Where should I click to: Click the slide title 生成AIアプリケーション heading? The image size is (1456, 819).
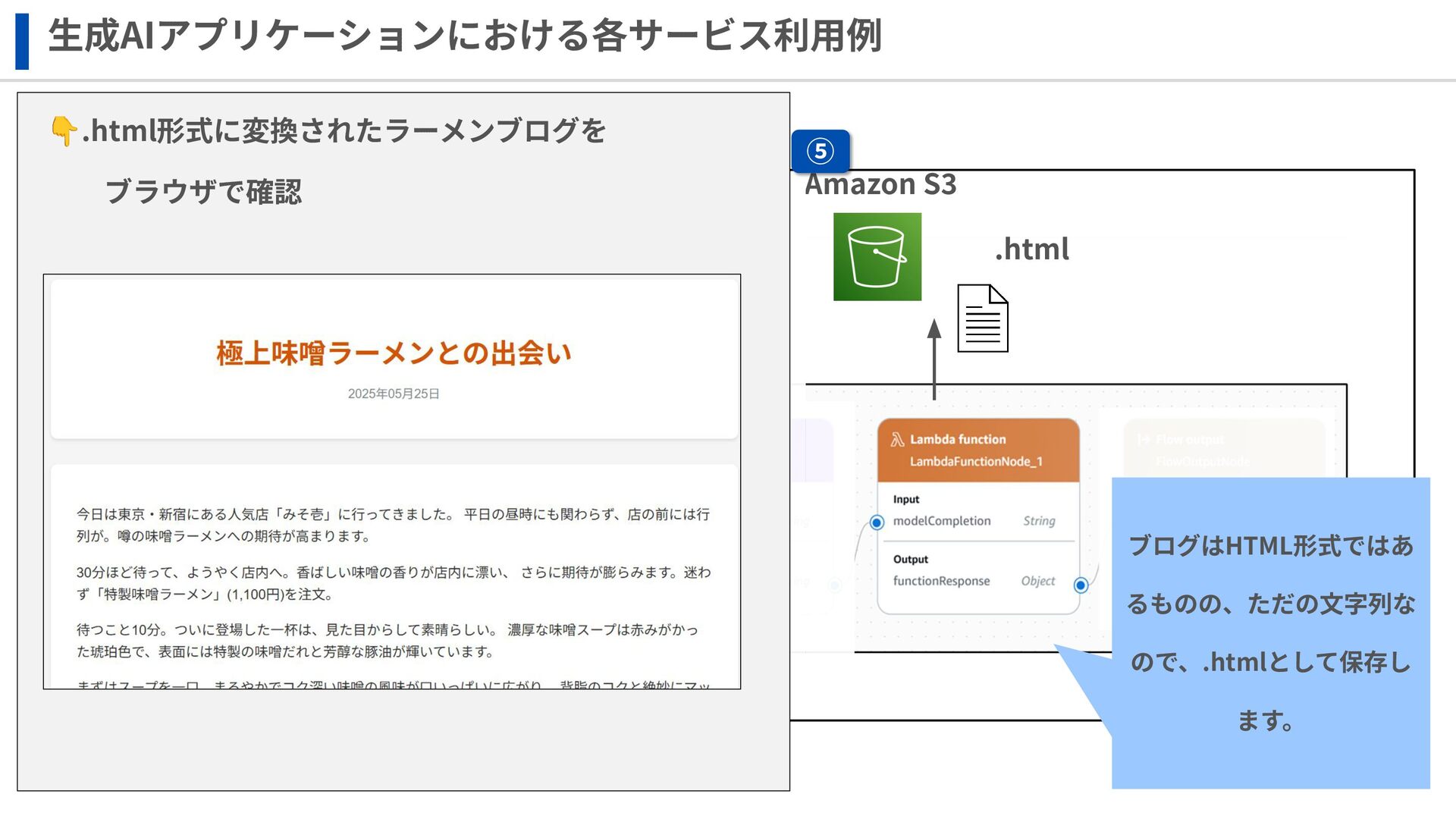464,36
